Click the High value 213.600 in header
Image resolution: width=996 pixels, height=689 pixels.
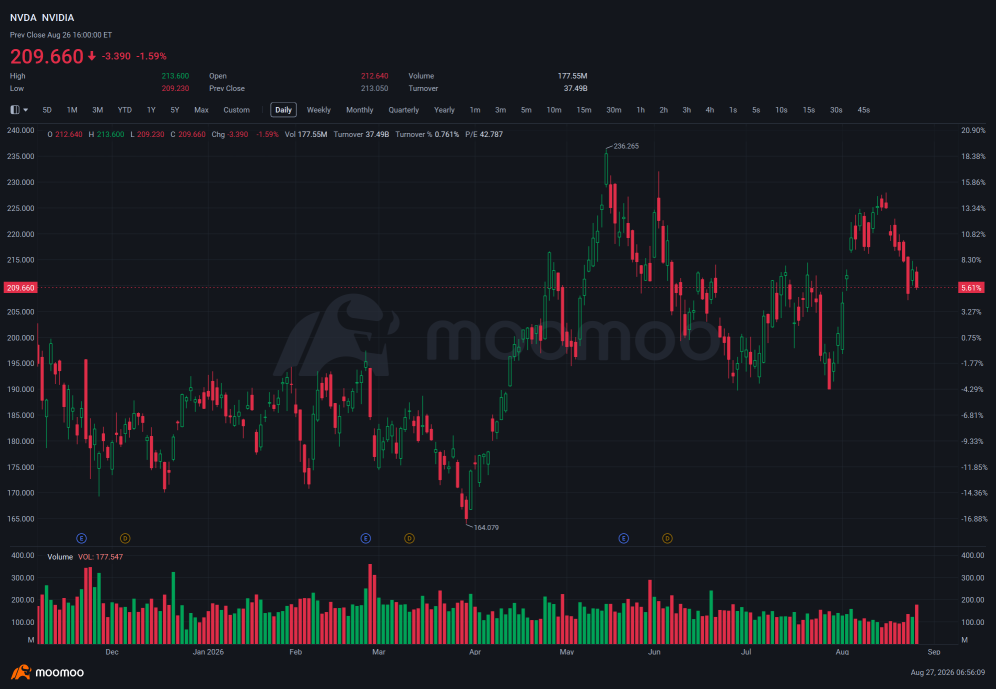point(175,76)
